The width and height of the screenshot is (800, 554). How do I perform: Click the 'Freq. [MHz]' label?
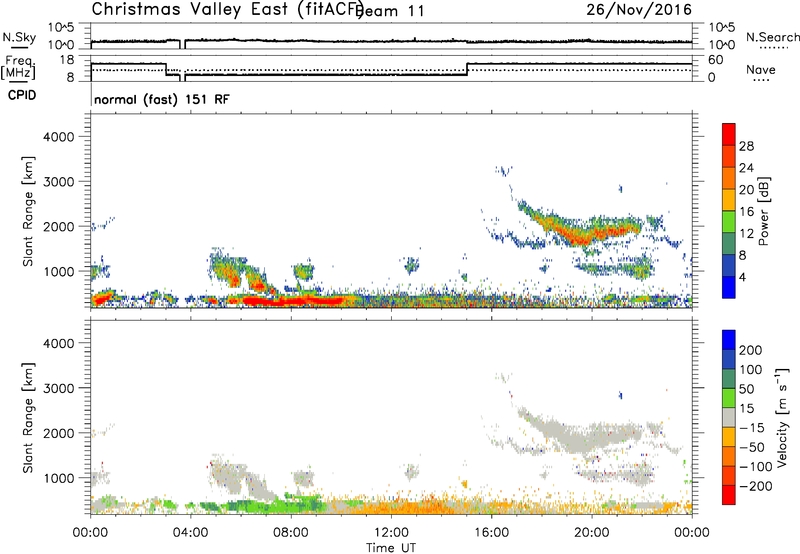(18, 68)
